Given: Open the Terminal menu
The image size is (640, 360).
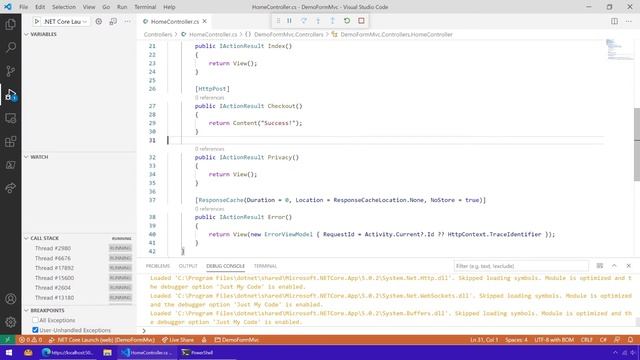Looking at the screenshot, I should [x=145, y=7].
